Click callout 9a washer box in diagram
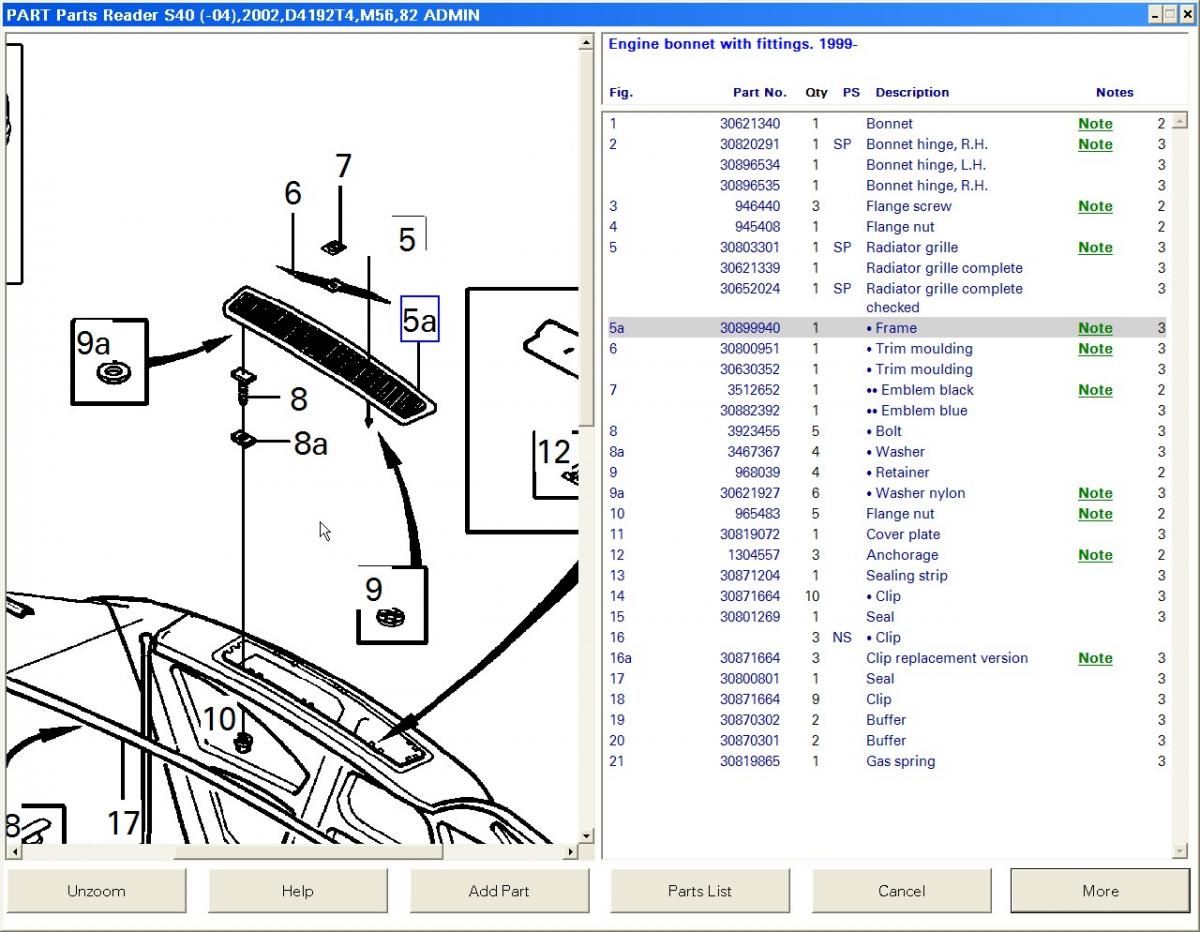The image size is (1200, 932). coord(109,361)
